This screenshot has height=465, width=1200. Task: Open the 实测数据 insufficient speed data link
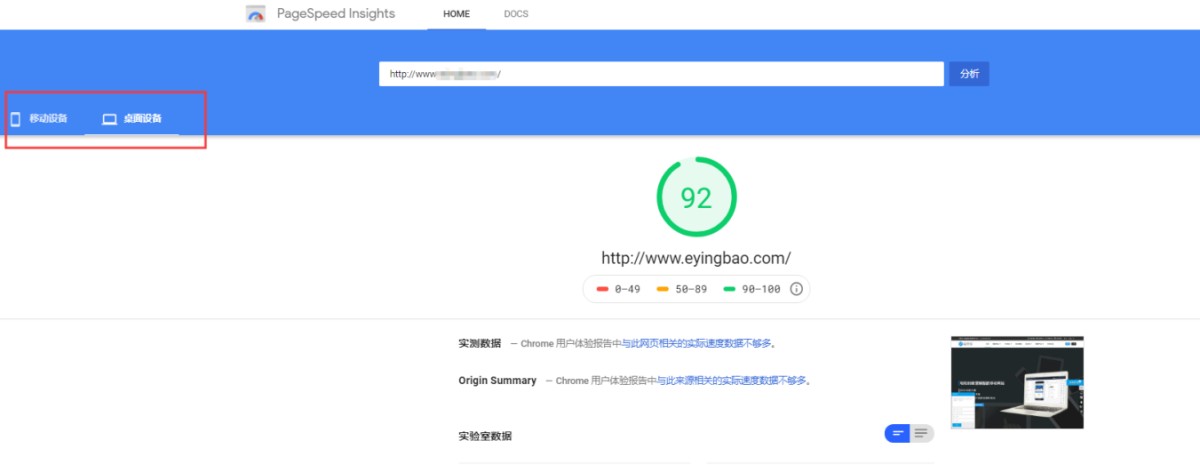click(697, 344)
